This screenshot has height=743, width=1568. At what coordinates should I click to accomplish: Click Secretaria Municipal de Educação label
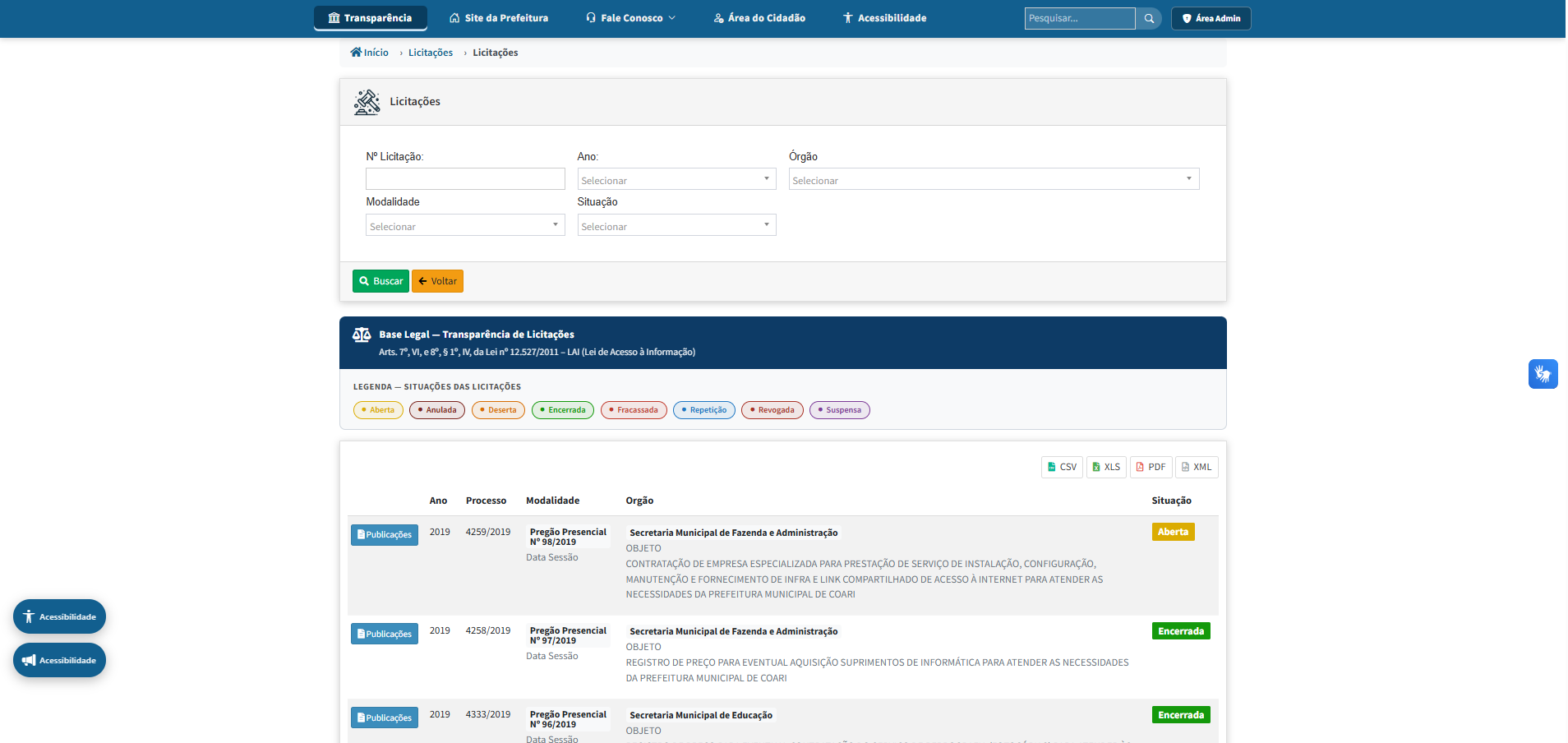point(701,716)
